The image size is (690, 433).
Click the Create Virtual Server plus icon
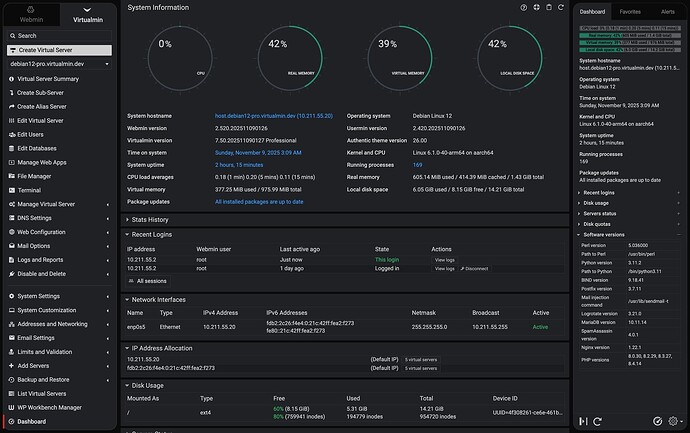[10, 49]
